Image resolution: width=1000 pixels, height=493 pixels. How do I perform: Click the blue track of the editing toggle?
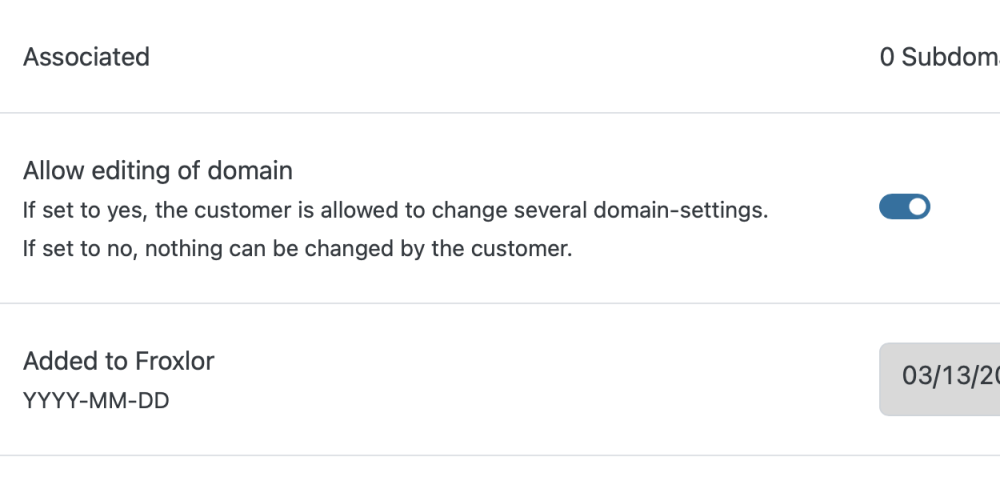point(892,207)
